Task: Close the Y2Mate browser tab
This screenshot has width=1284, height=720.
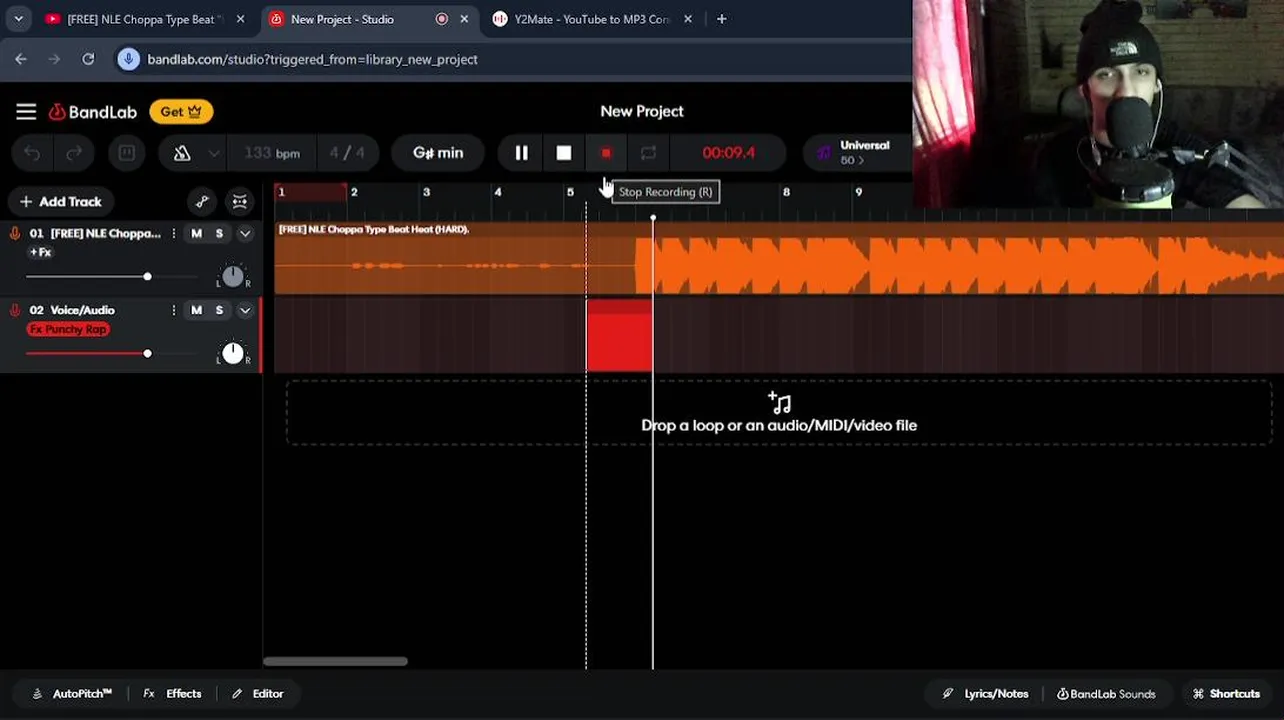Action: 688,19
